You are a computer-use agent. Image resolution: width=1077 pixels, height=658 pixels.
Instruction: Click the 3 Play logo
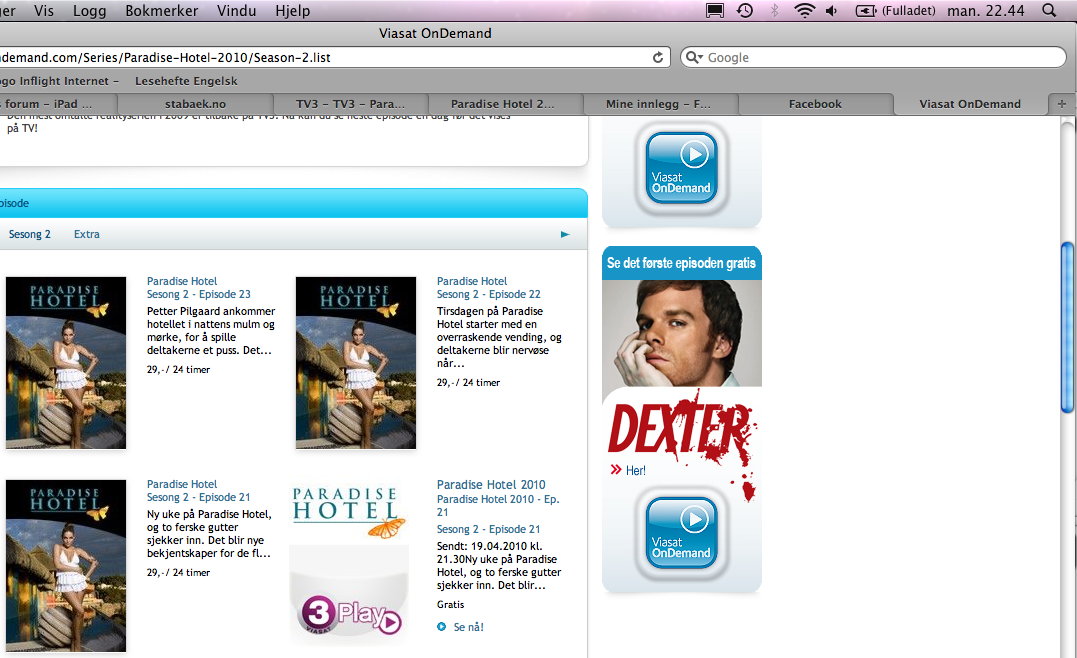[351, 613]
